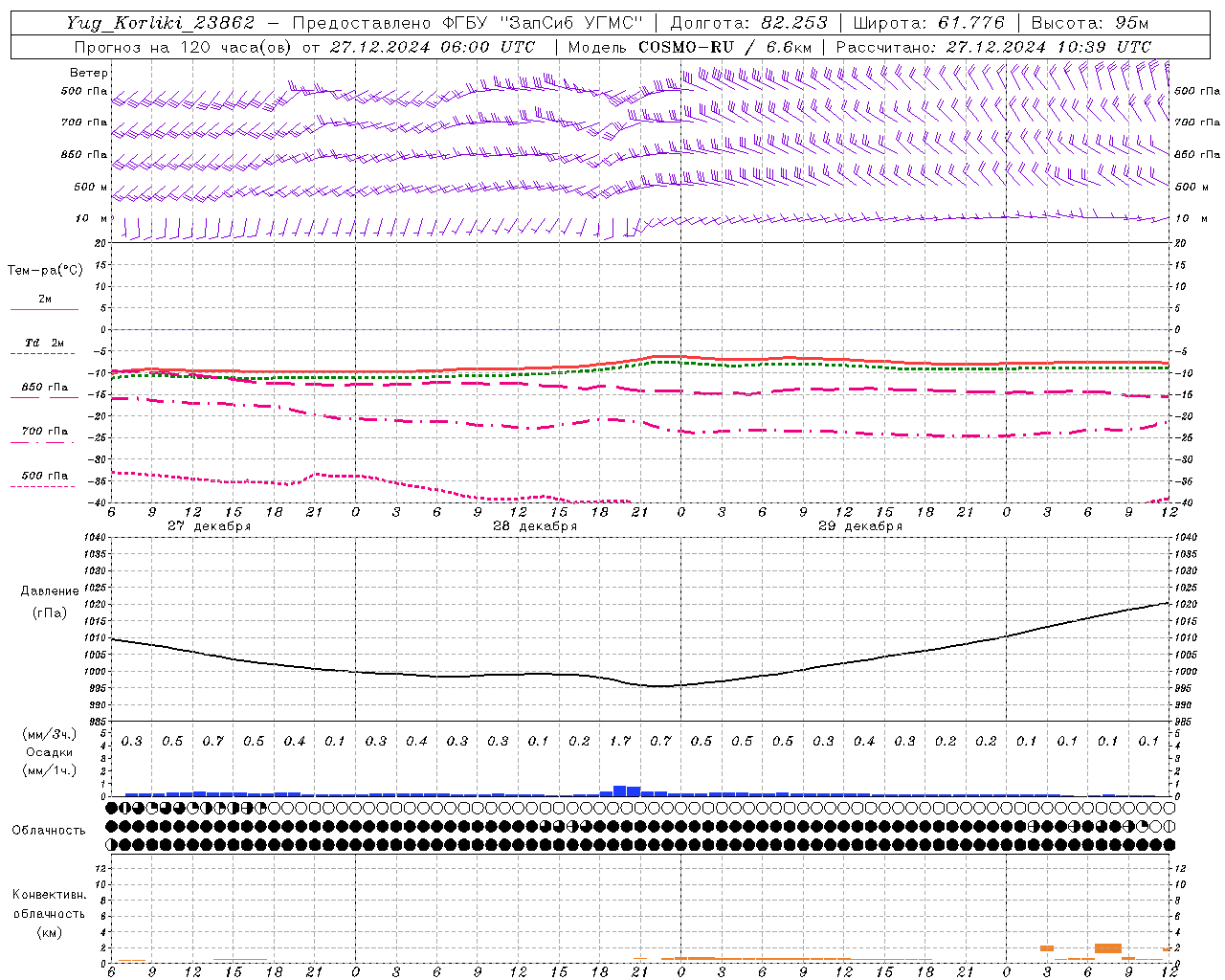The height and width of the screenshot is (980, 1225).
Task: Click the Осадки precipitation label
Action: coord(50,752)
